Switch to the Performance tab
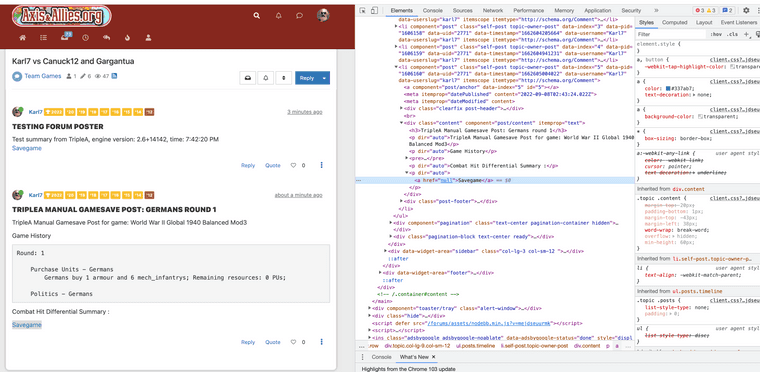760x372 pixels. point(528,10)
